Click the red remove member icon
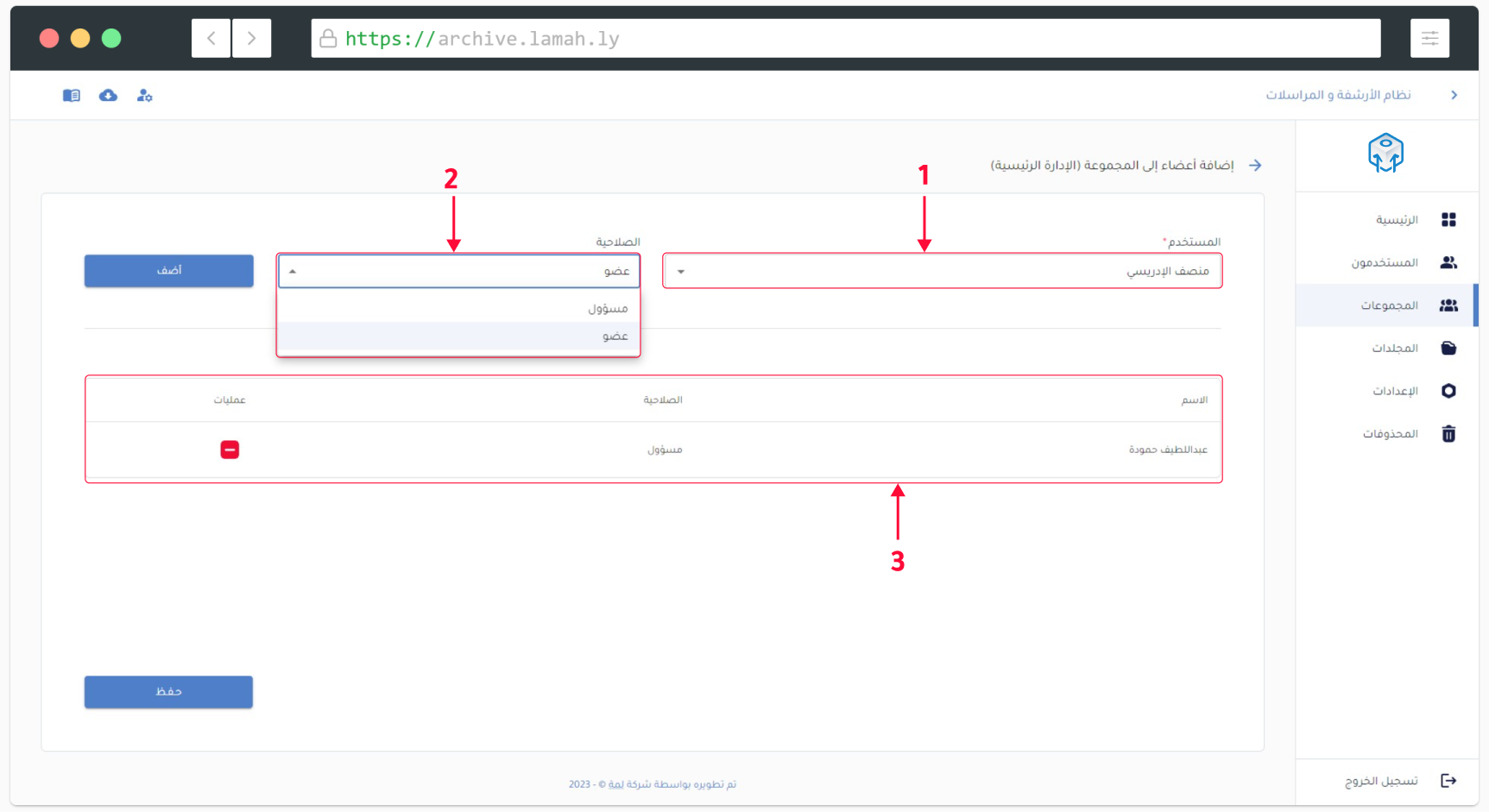Screen dimensions: 1489x812 click(x=230, y=450)
